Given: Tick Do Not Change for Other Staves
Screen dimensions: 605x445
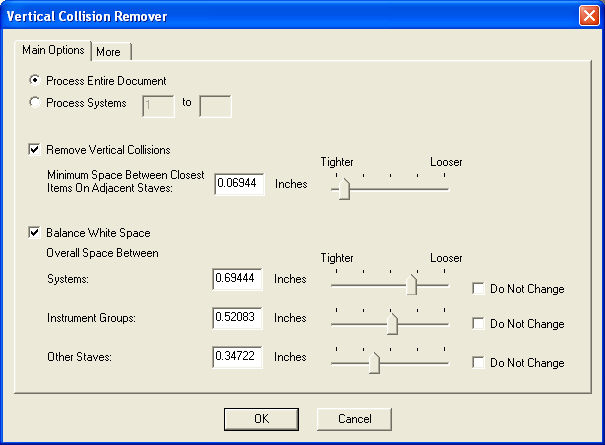Looking at the screenshot, I should (479, 362).
